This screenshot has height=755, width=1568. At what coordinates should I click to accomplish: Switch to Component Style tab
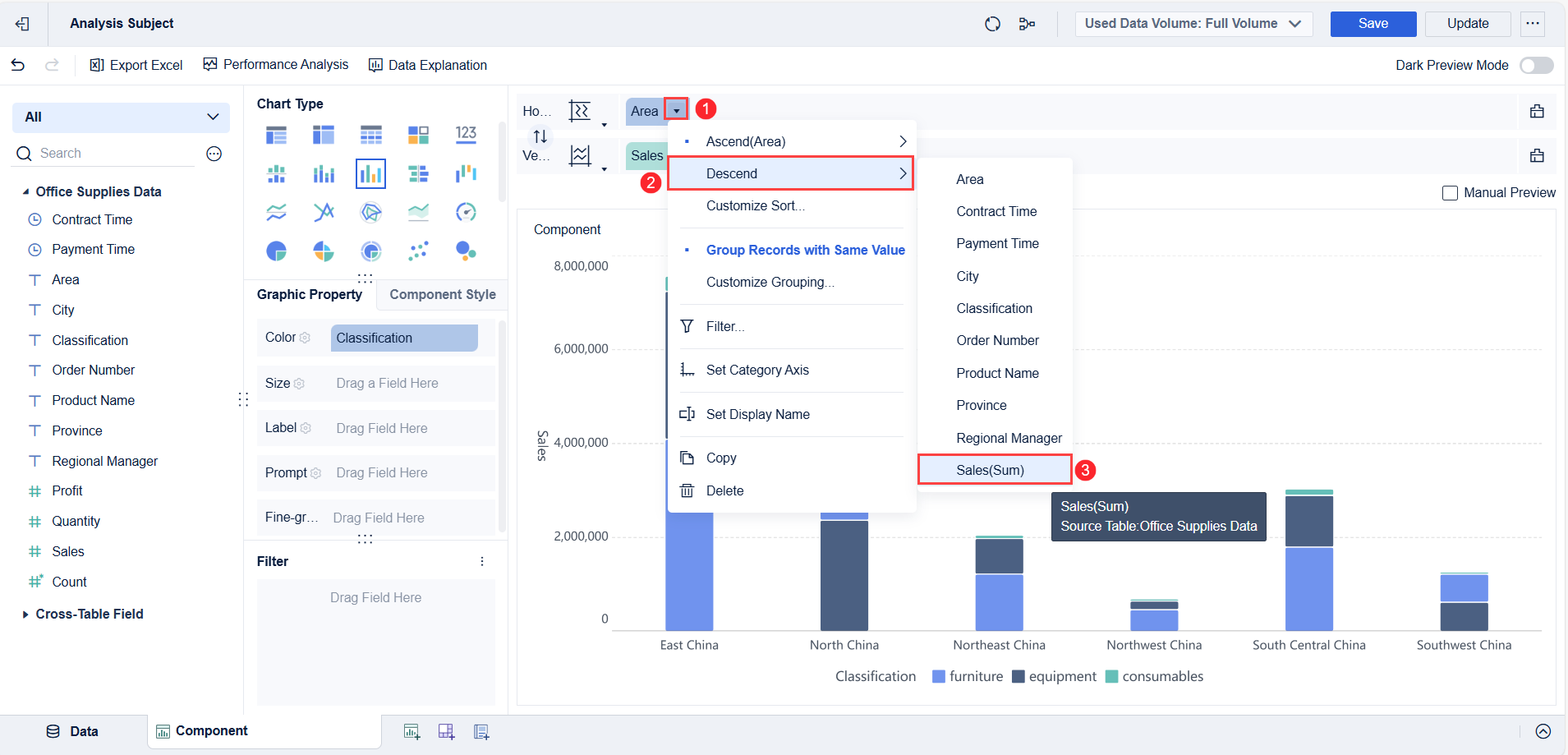pyautogui.click(x=443, y=294)
